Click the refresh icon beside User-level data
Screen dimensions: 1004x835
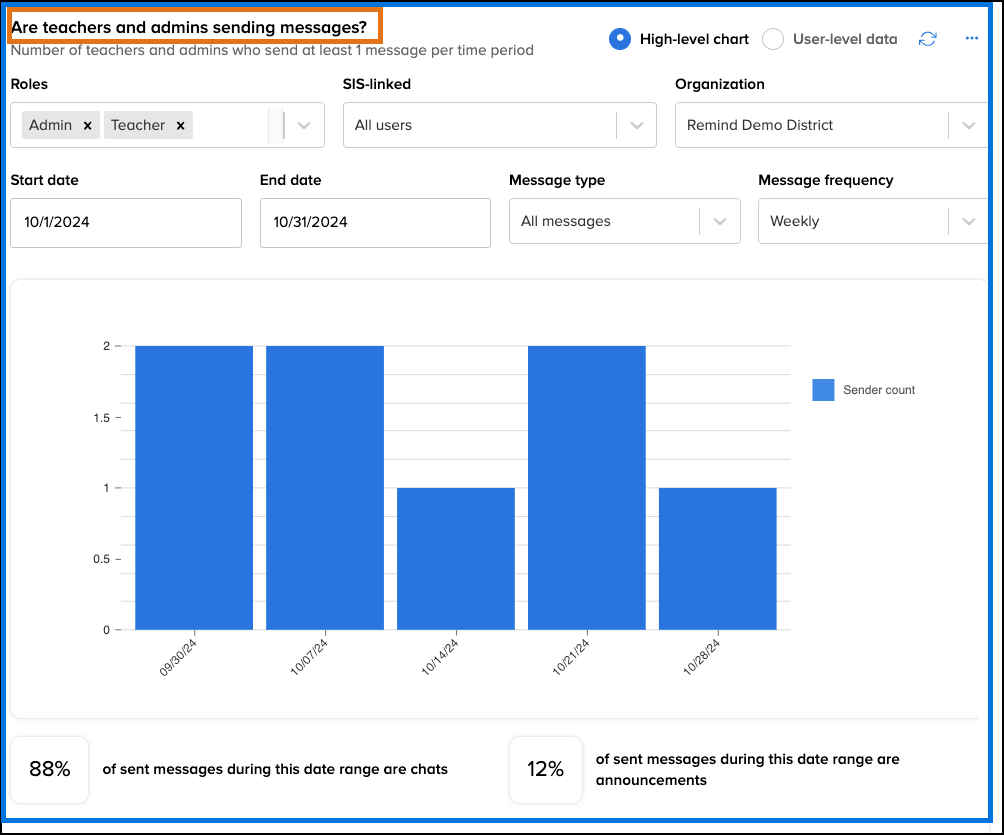928,39
